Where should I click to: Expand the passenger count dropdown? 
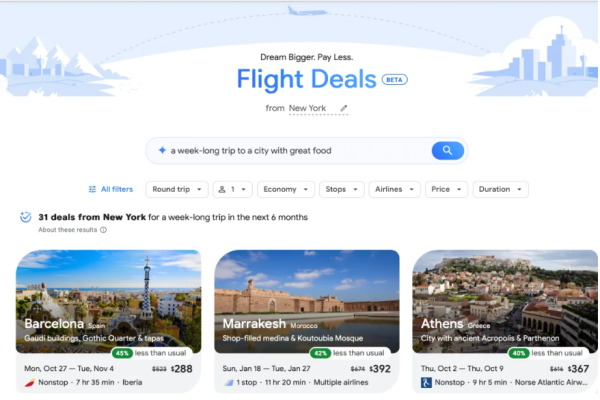[232, 189]
